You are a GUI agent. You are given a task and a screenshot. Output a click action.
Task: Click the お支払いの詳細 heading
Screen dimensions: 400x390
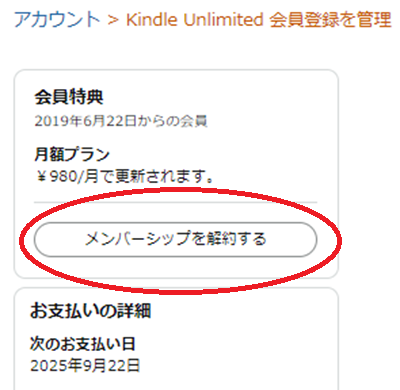coord(90,311)
